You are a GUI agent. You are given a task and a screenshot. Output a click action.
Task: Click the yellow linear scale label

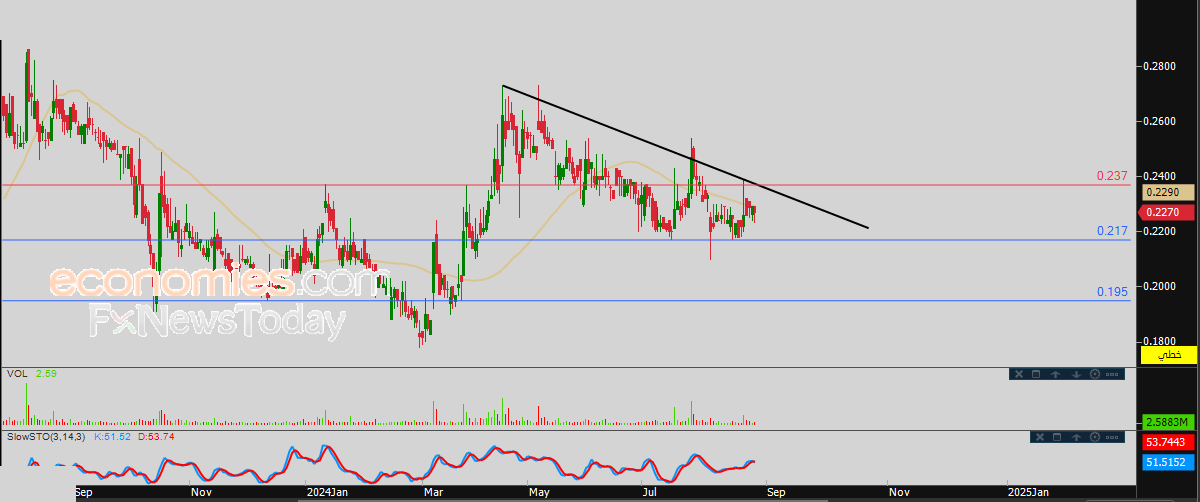click(1169, 355)
